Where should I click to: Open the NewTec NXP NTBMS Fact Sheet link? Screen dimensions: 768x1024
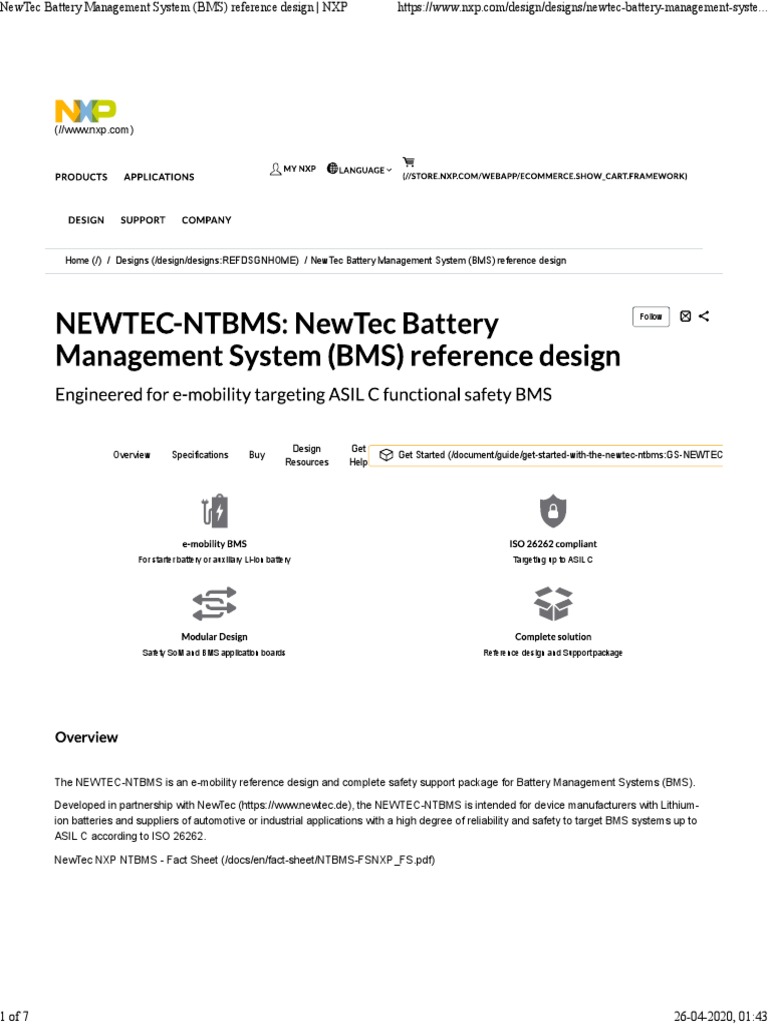pyautogui.click(x=244, y=860)
